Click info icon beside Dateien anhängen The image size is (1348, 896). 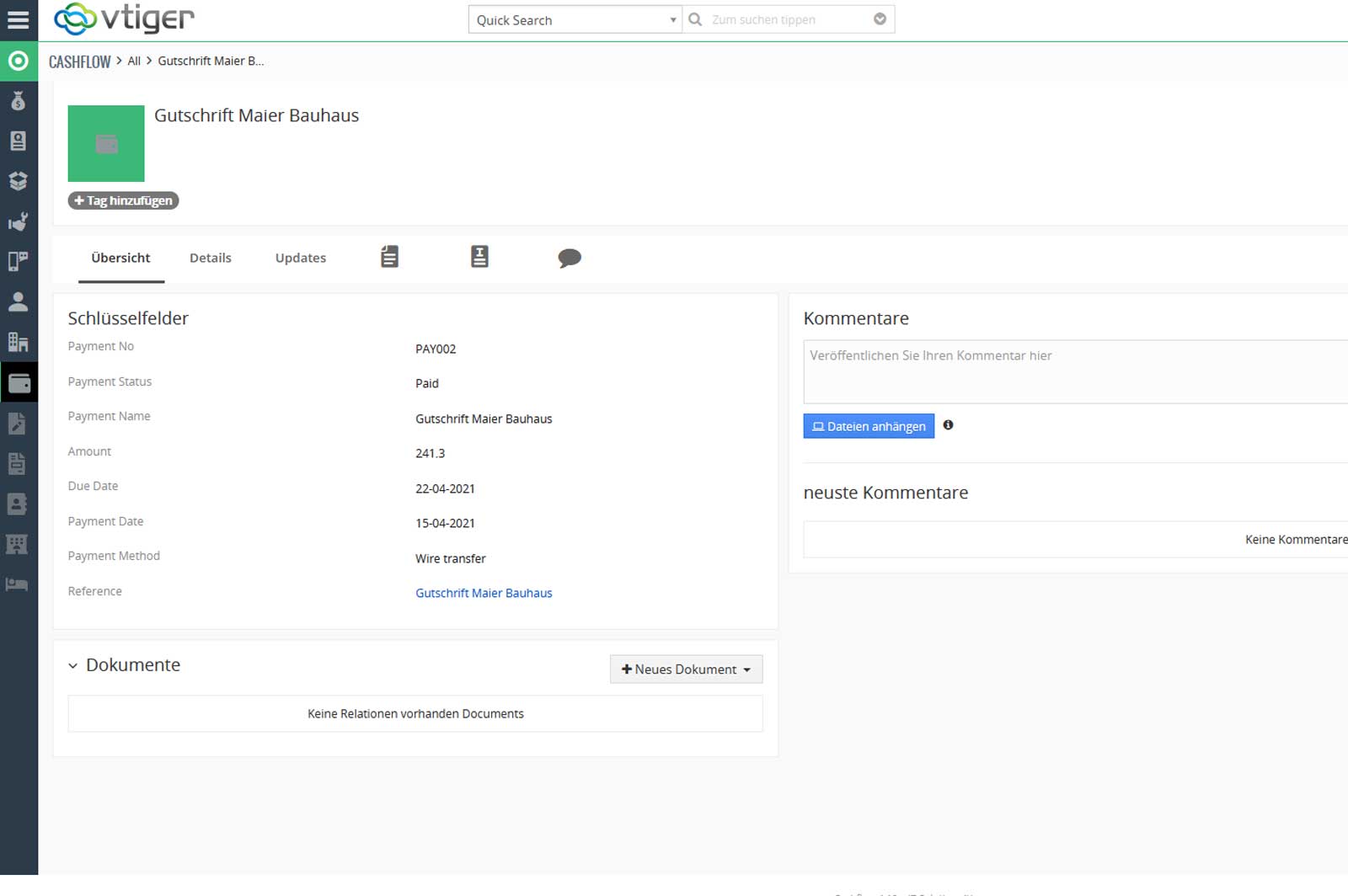click(948, 425)
